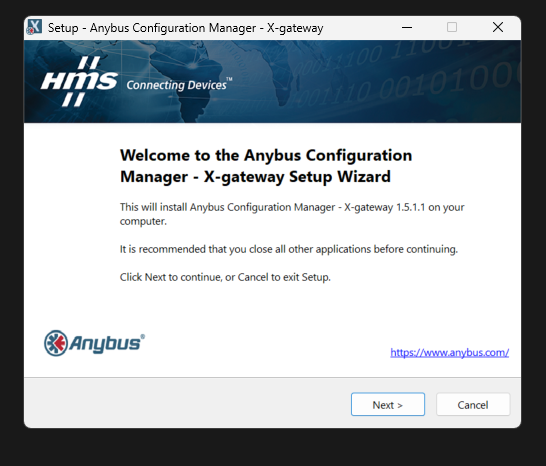Image resolution: width=546 pixels, height=466 pixels.
Task: Click the Welcome heading text
Action: tap(266, 166)
